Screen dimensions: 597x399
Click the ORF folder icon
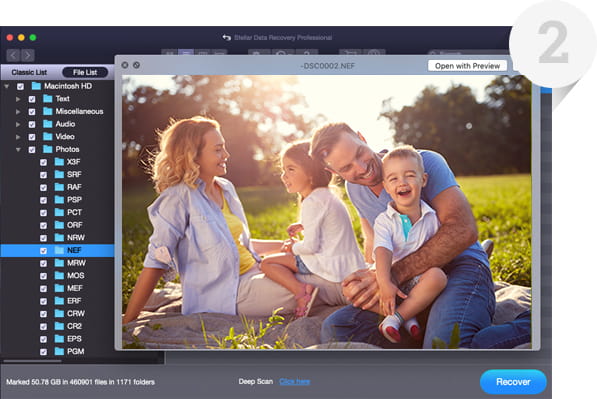point(59,225)
